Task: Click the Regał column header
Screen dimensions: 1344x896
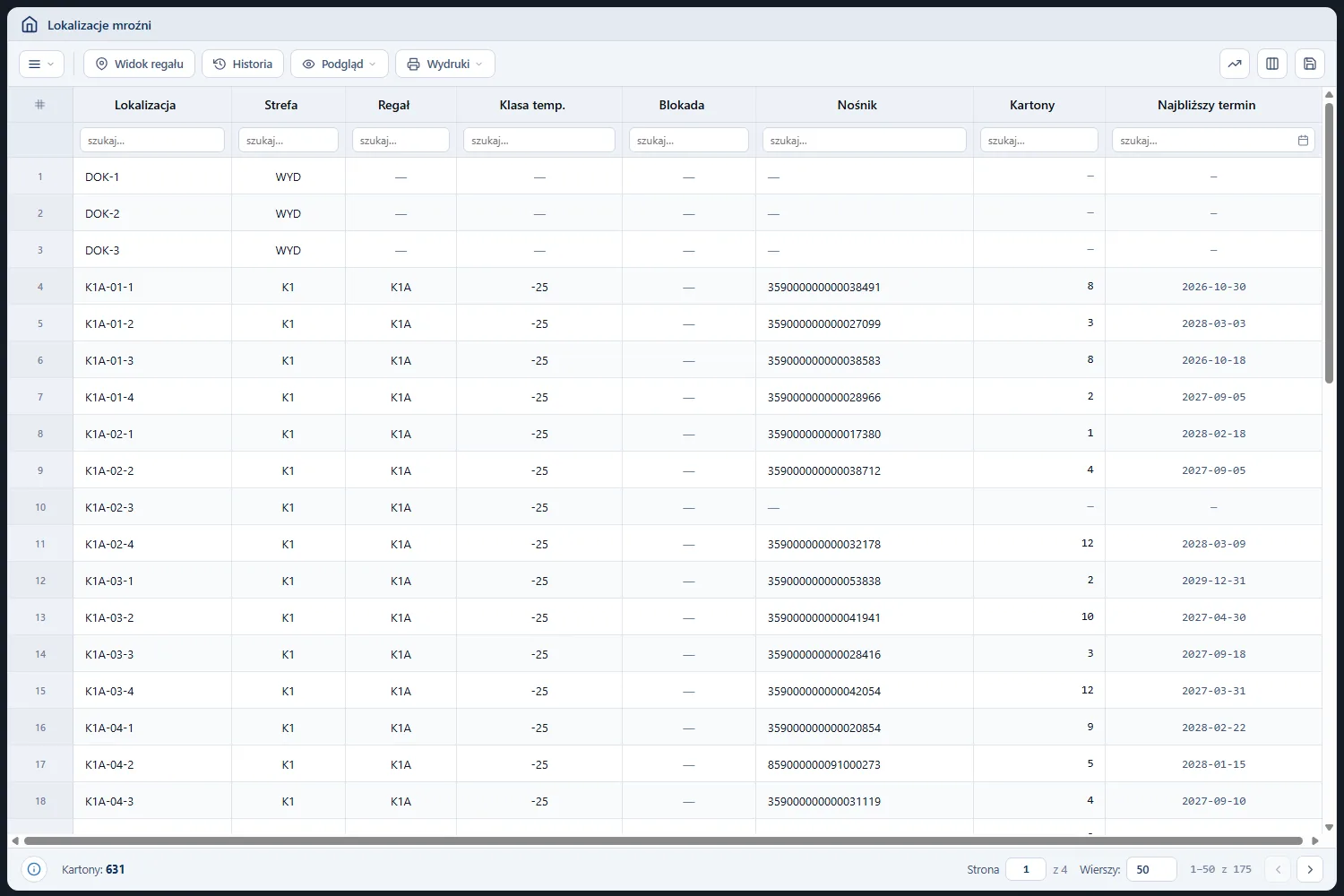Action: (x=393, y=105)
